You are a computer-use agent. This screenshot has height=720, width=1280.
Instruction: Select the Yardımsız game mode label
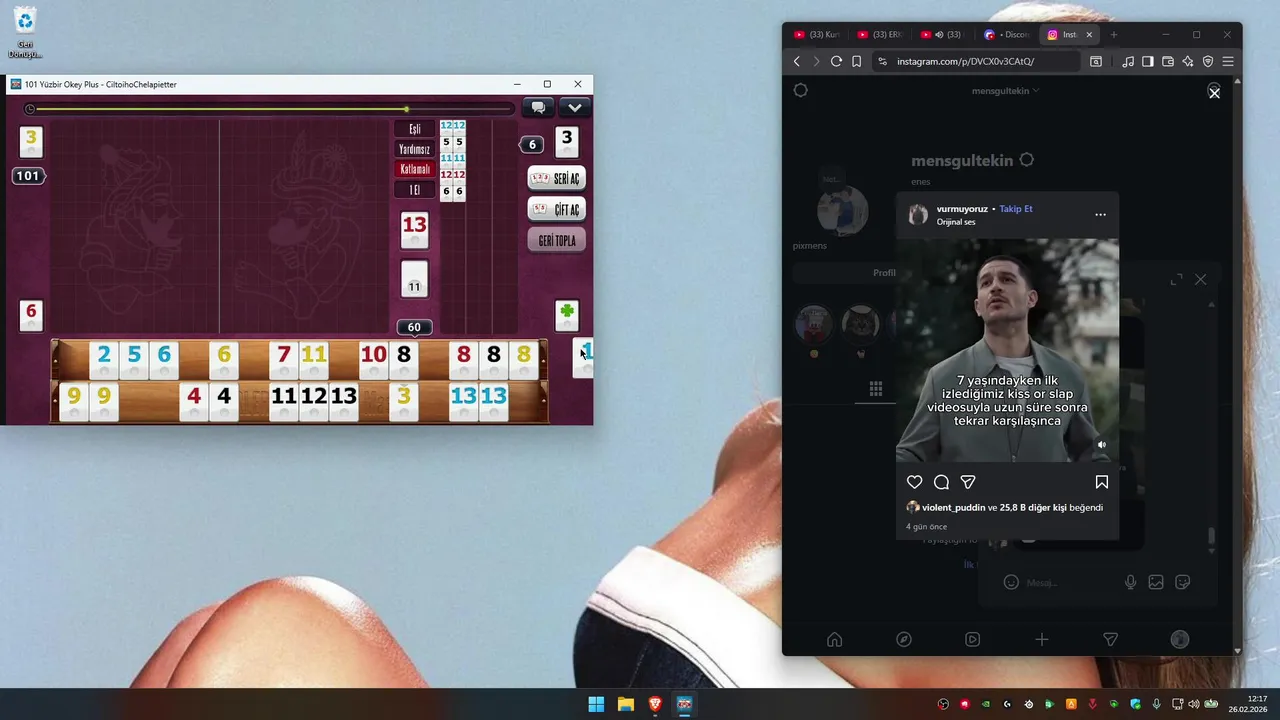click(415, 149)
